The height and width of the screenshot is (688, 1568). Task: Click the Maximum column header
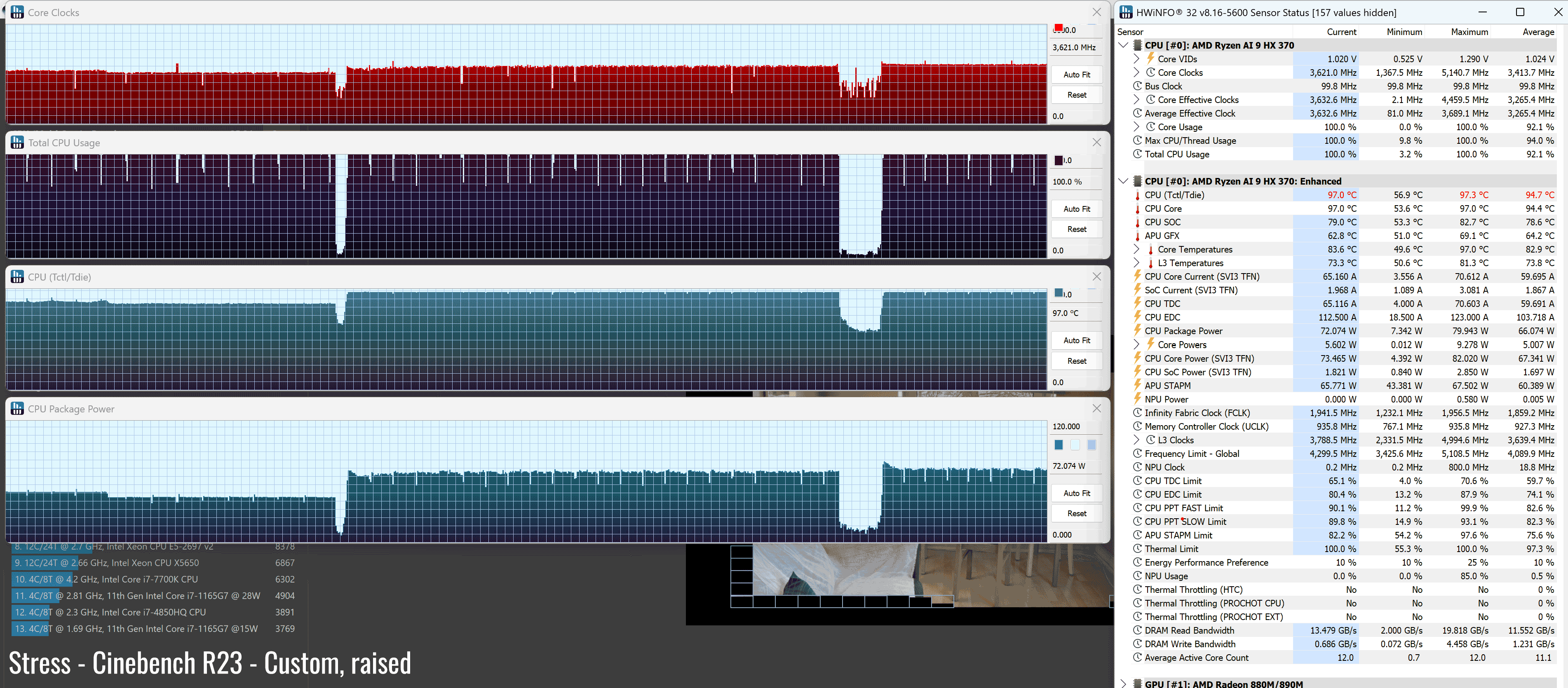click(x=1469, y=32)
